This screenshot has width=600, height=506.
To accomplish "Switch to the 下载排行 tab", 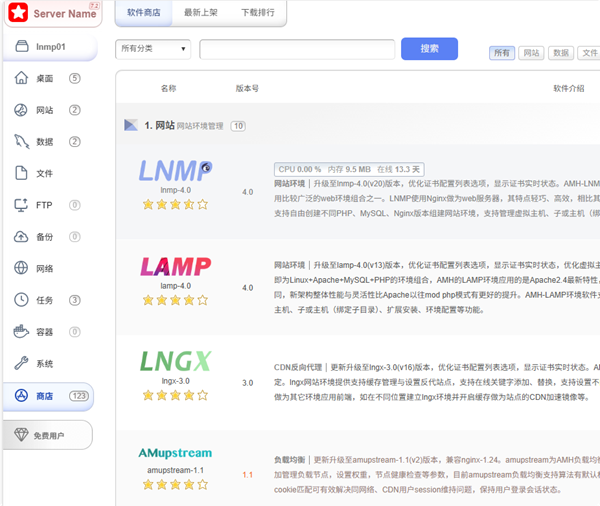I will click(x=258, y=13).
